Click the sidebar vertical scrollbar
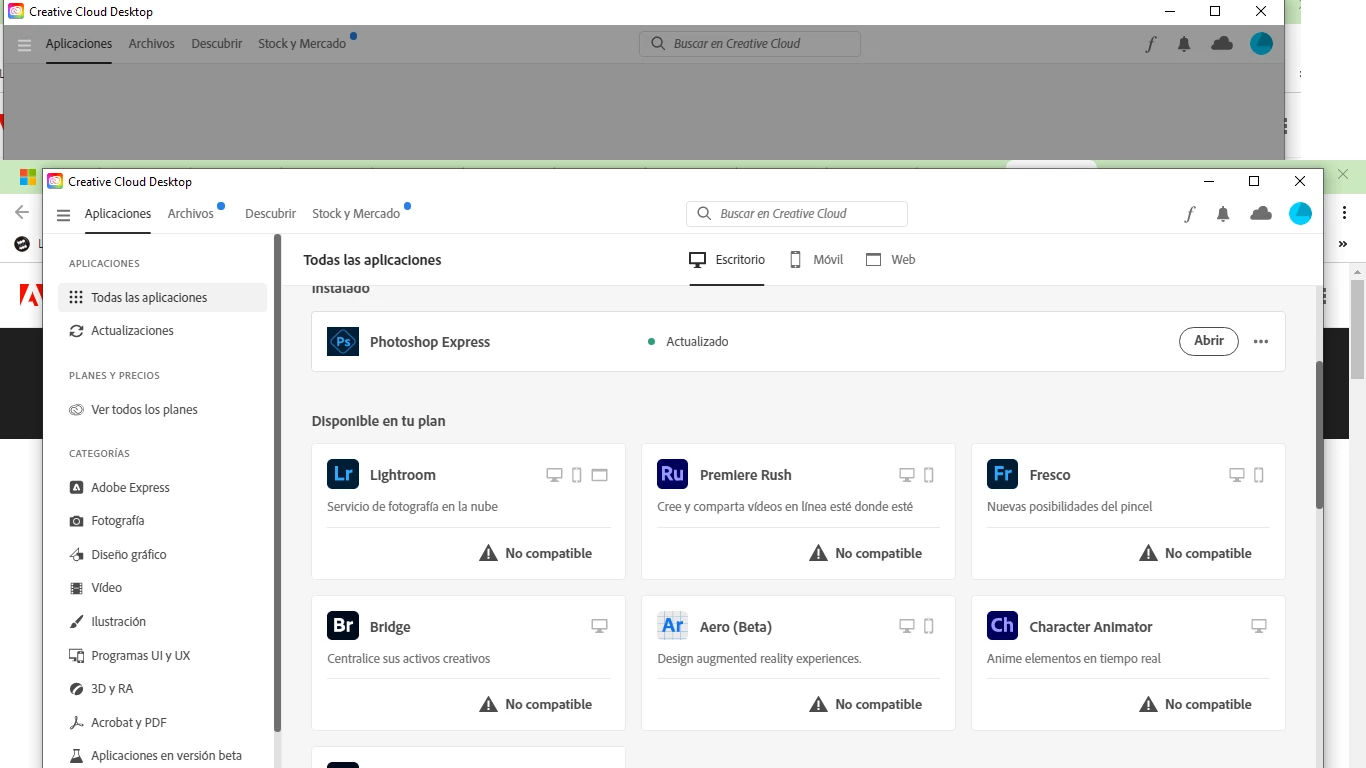 [277, 484]
